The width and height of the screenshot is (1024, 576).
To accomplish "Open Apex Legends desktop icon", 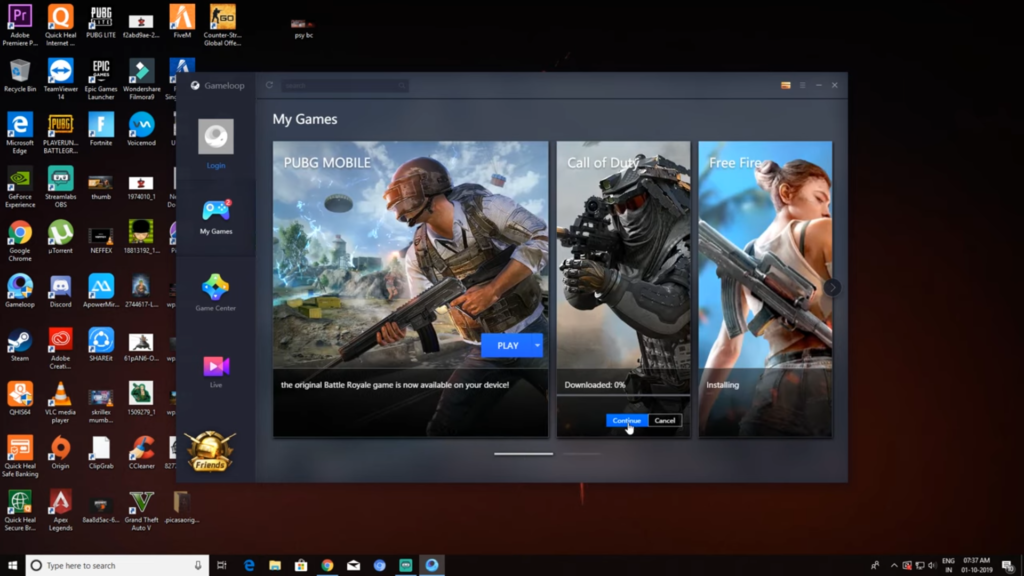I will click(60, 511).
